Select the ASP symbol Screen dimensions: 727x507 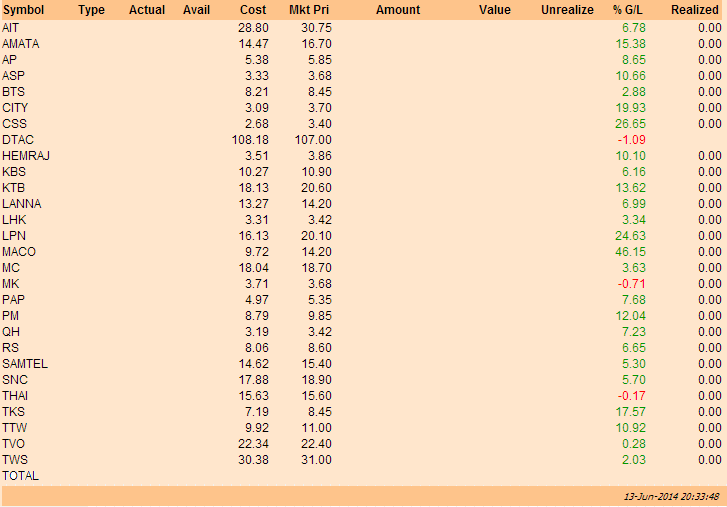point(13,76)
